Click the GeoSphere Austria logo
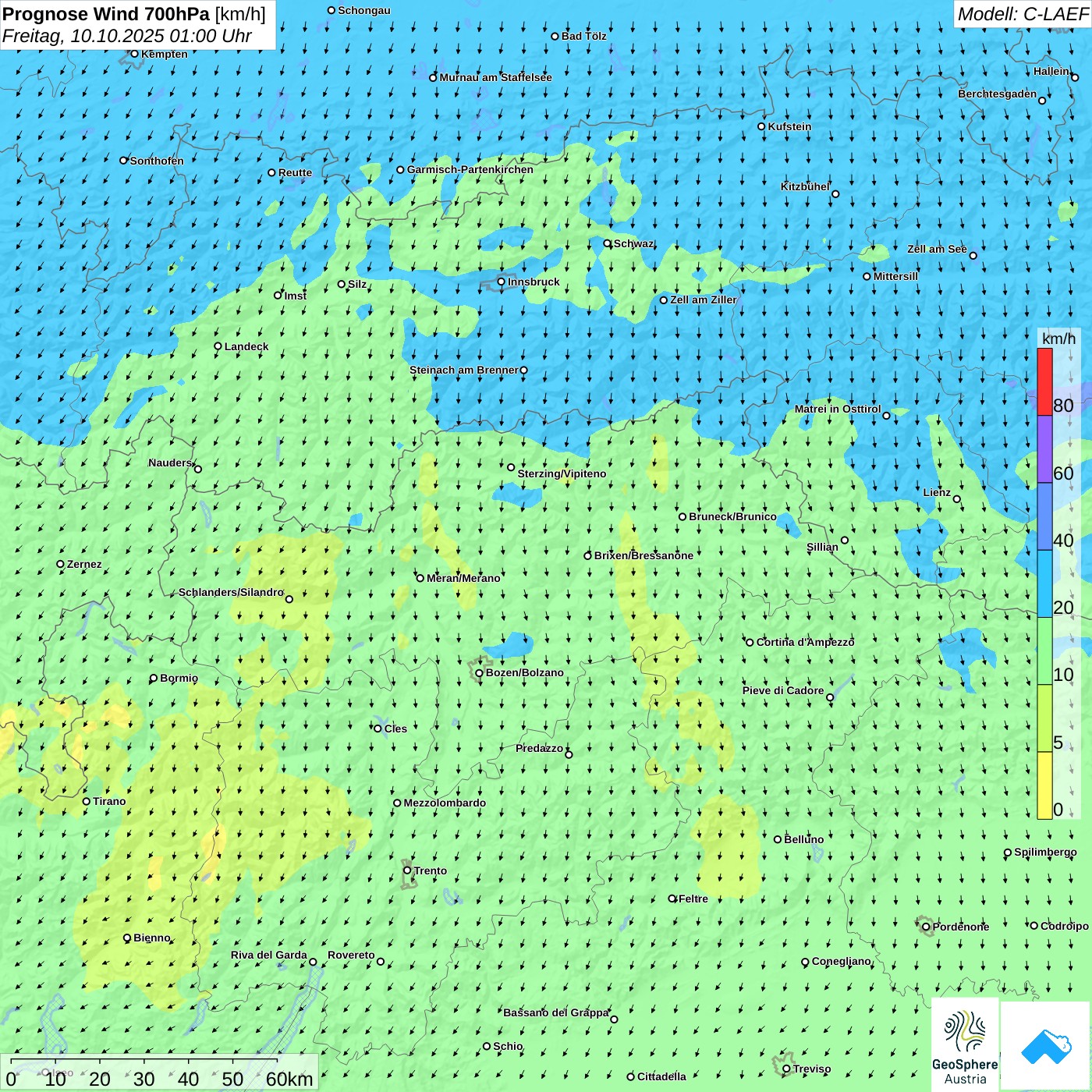1092x1092 pixels. point(965,1044)
